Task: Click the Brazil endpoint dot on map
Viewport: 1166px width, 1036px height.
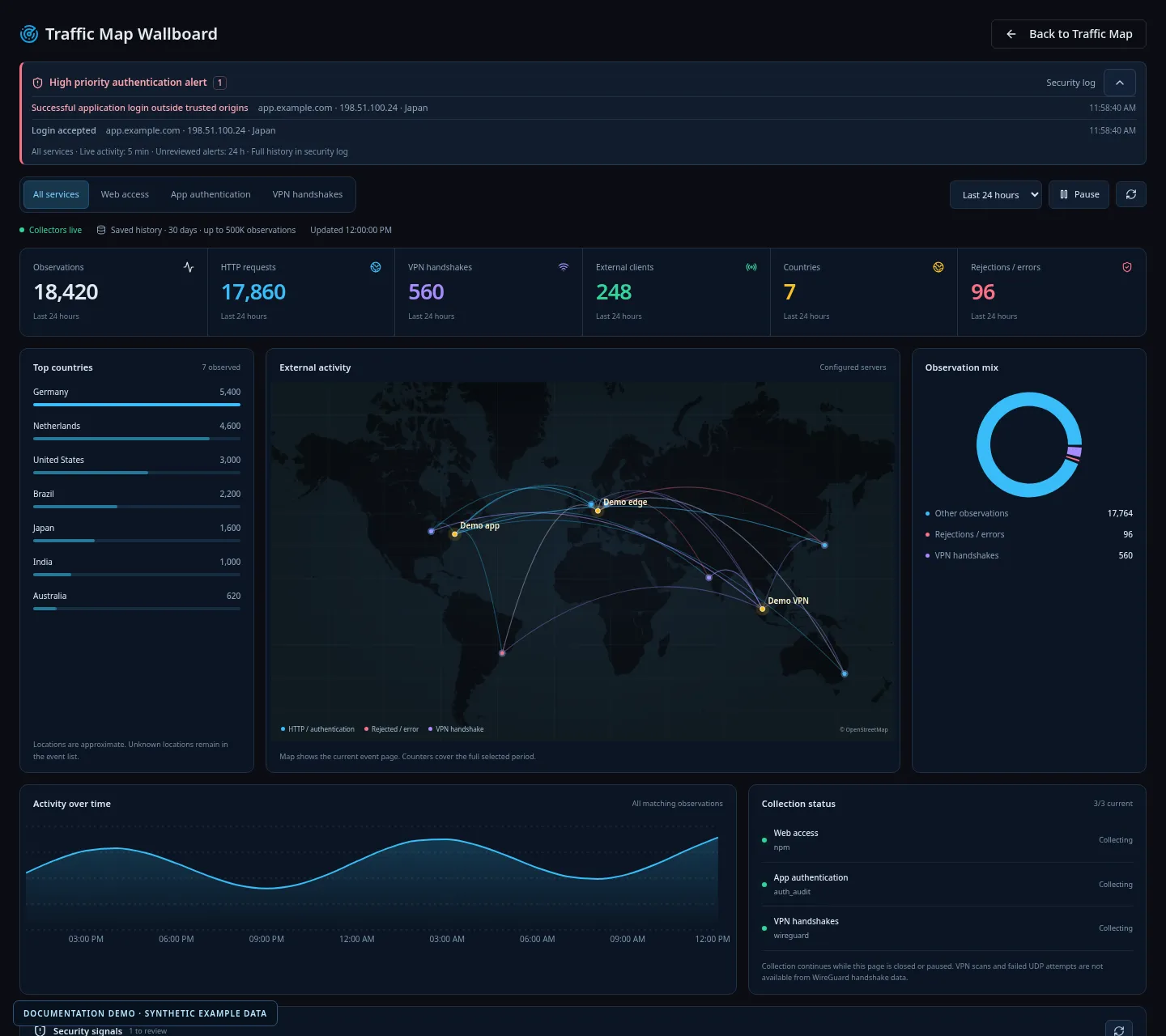Action: [x=502, y=652]
